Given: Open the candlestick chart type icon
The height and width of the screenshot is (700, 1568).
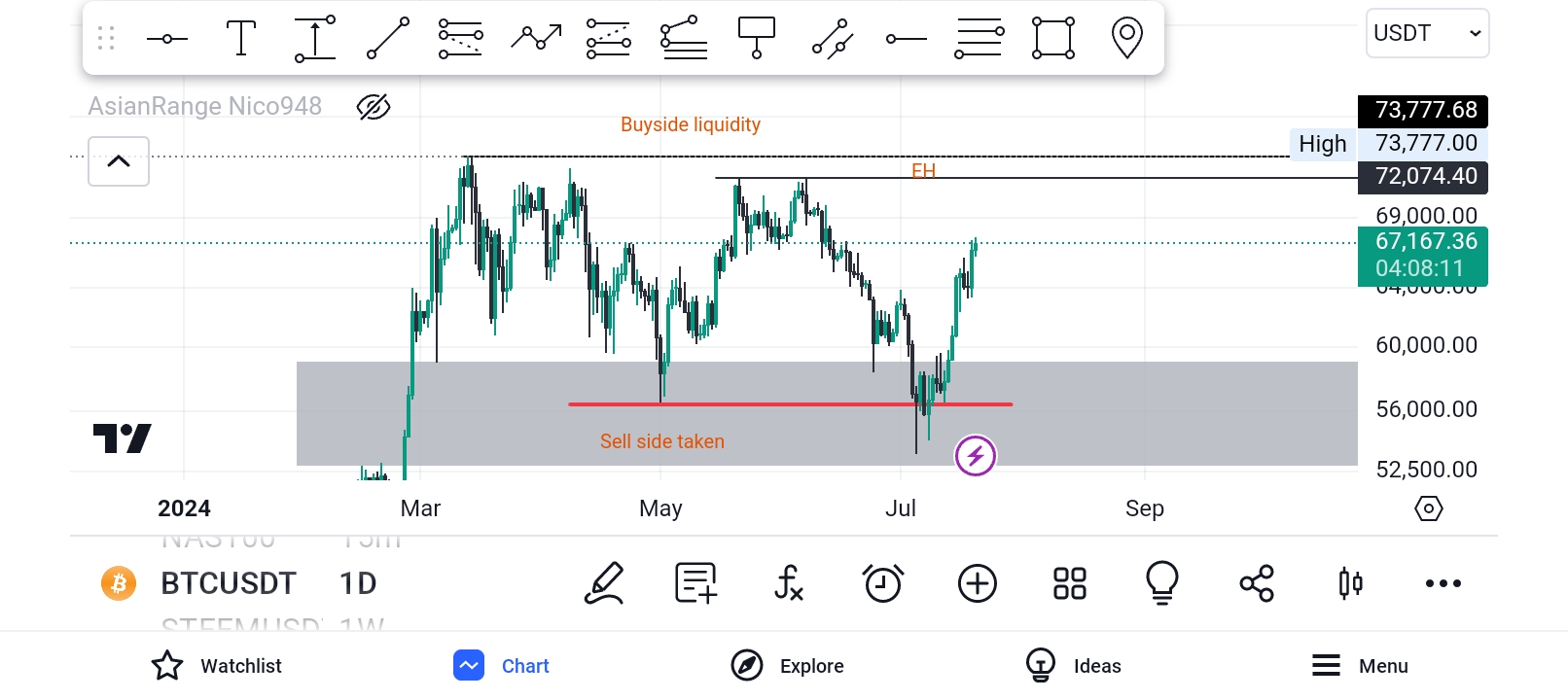Looking at the screenshot, I should click(1350, 583).
